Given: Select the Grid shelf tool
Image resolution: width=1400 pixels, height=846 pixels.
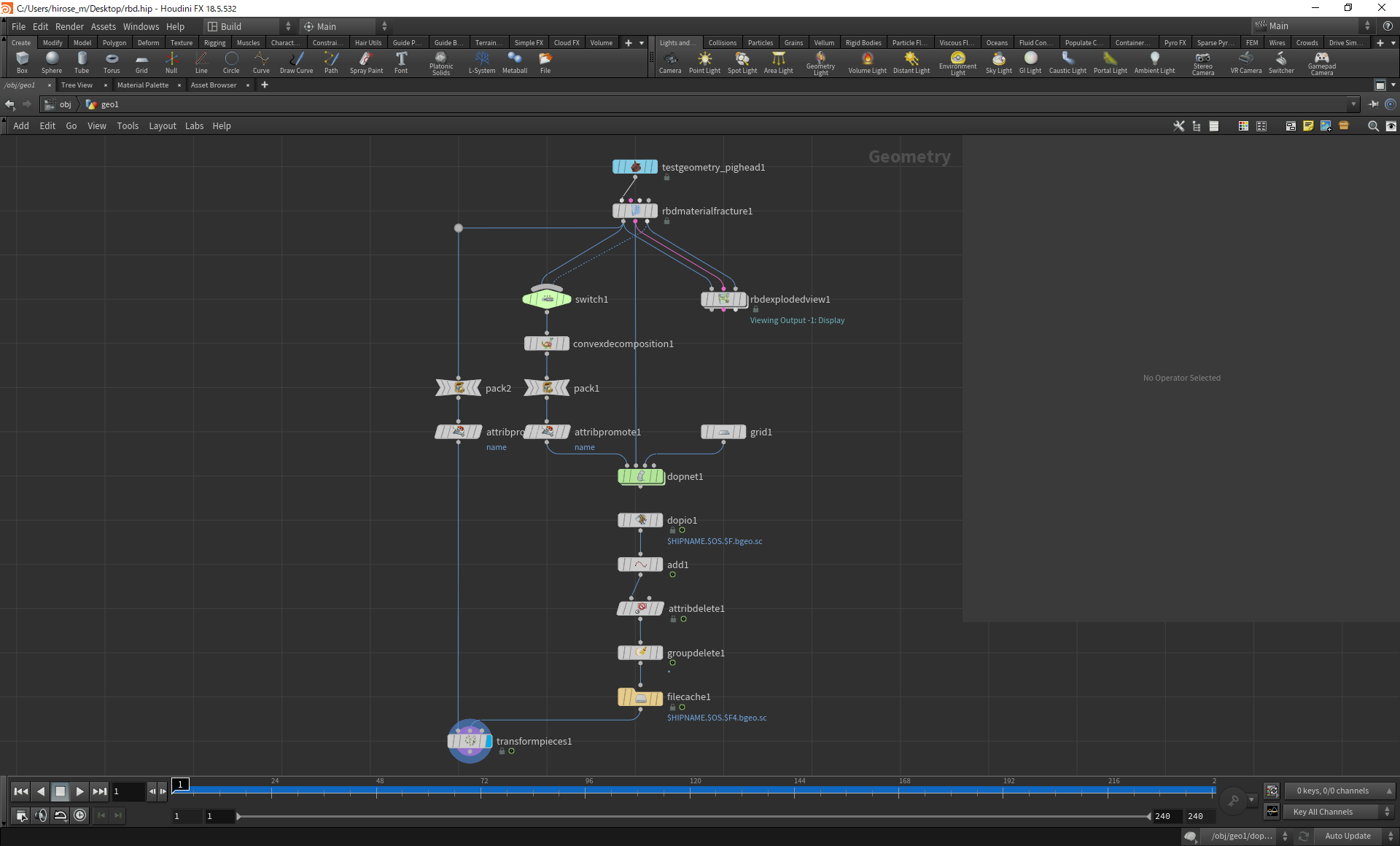Looking at the screenshot, I should pyautogui.click(x=141, y=63).
